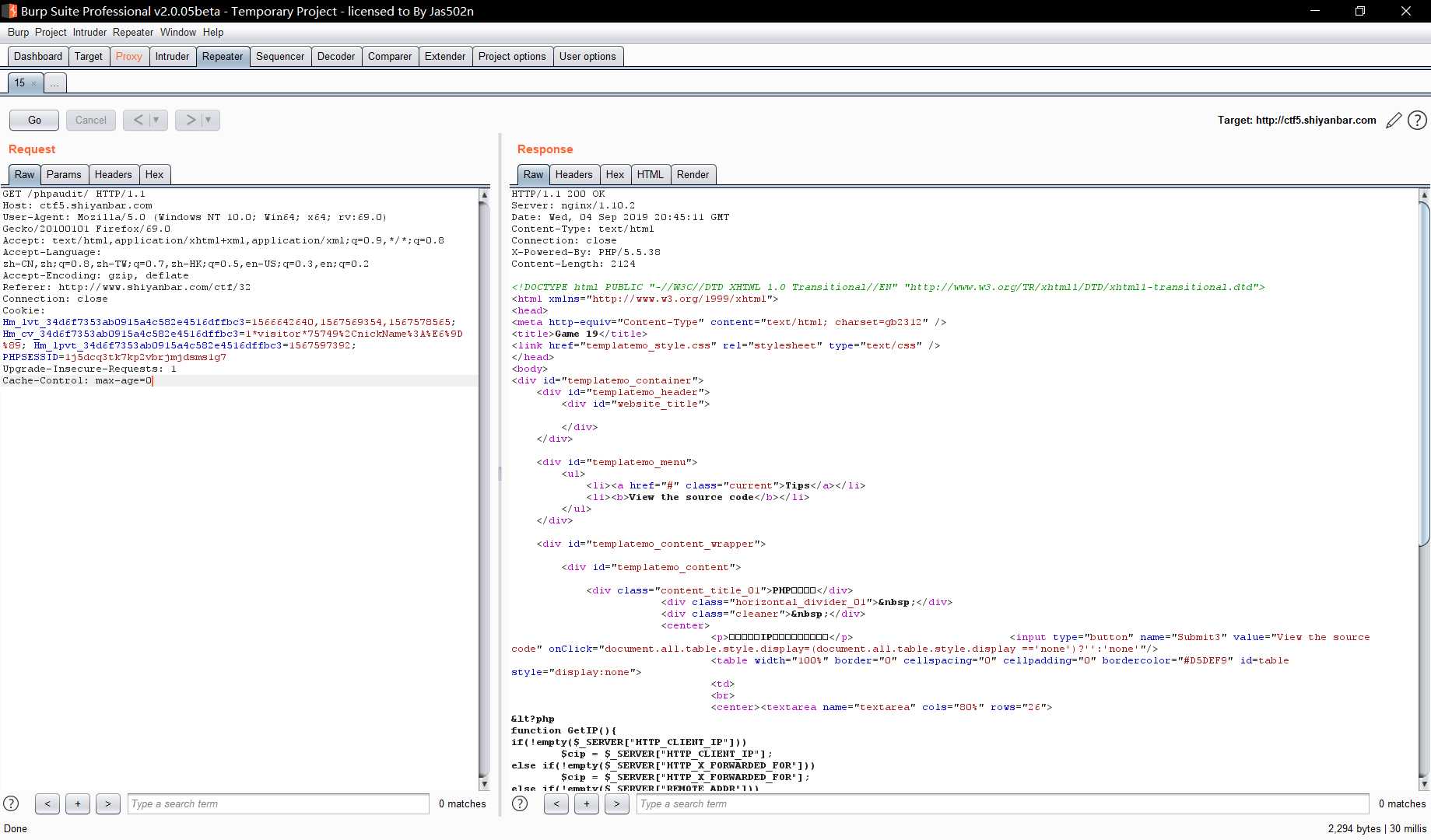Go to previous request search match
The width and height of the screenshot is (1431, 840).
click(47, 803)
